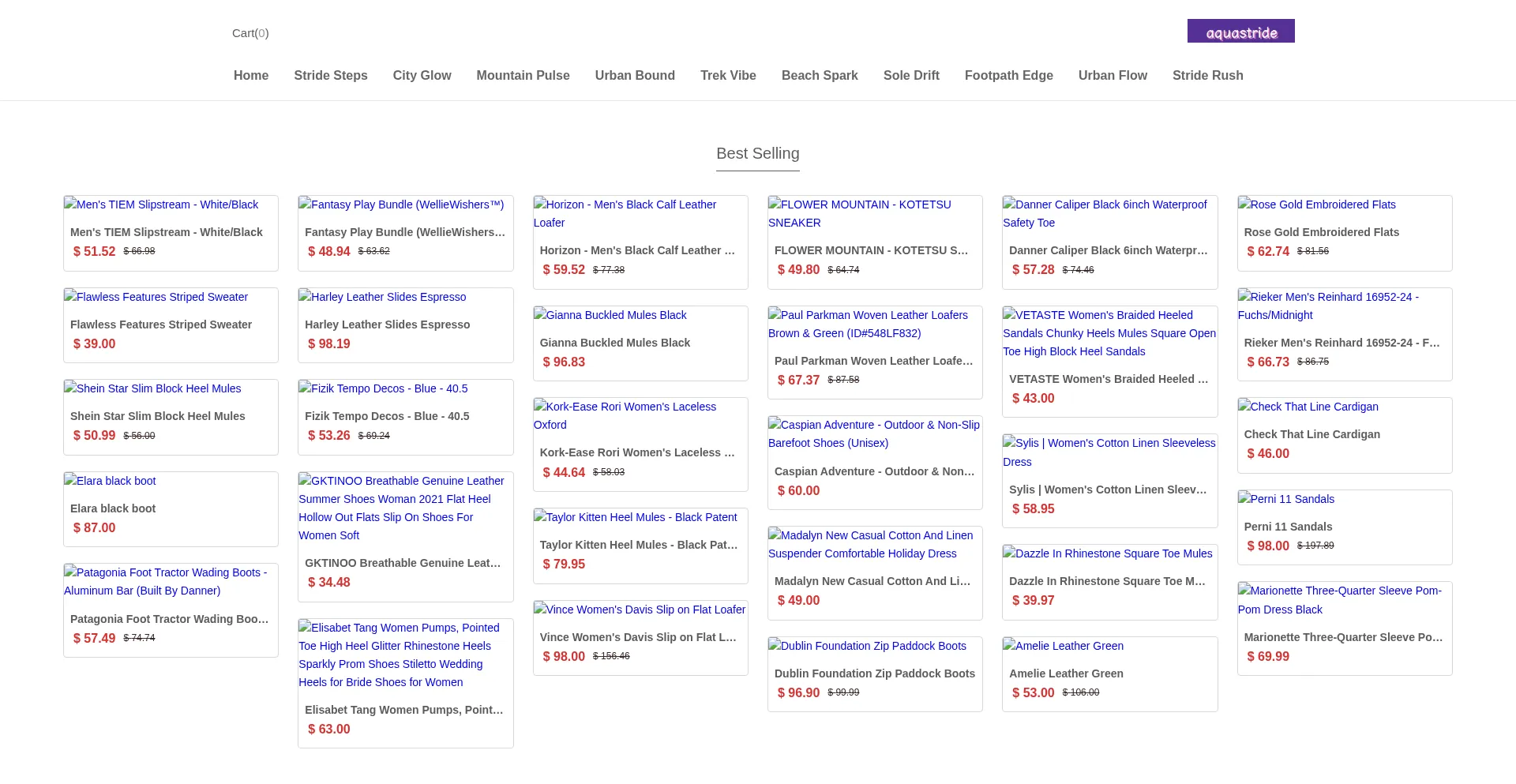Navigate to the Beach Spark category
The image size is (1516, 784).
click(x=819, y=76)
